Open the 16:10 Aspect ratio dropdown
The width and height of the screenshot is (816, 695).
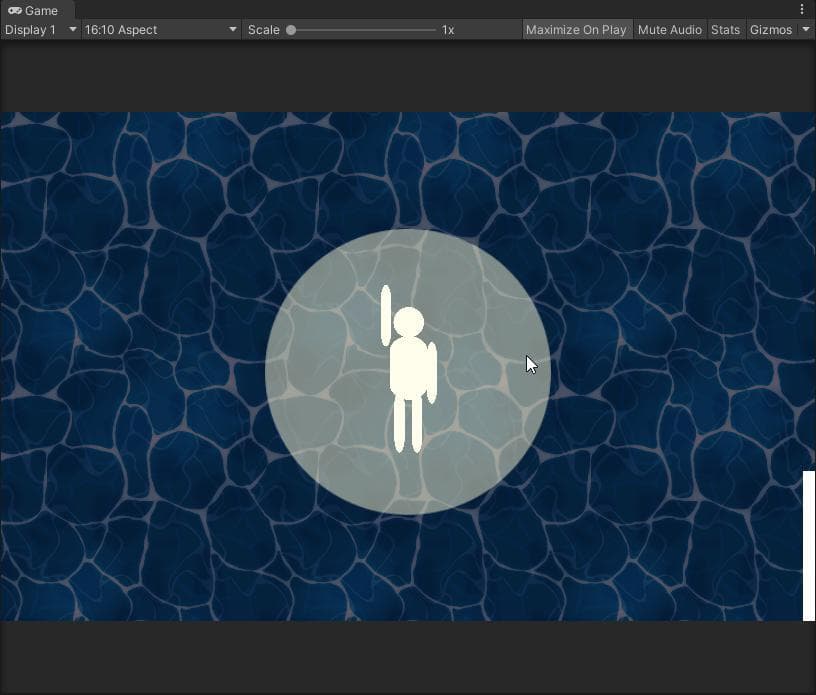pyautogui.click(x=160, y=30)
